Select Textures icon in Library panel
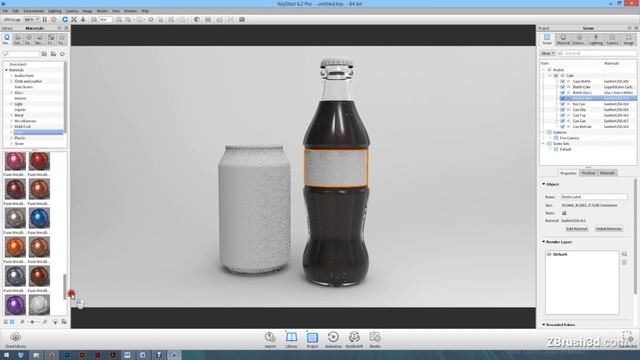Screen dimensions: 640x360 [x=50, y=39]
